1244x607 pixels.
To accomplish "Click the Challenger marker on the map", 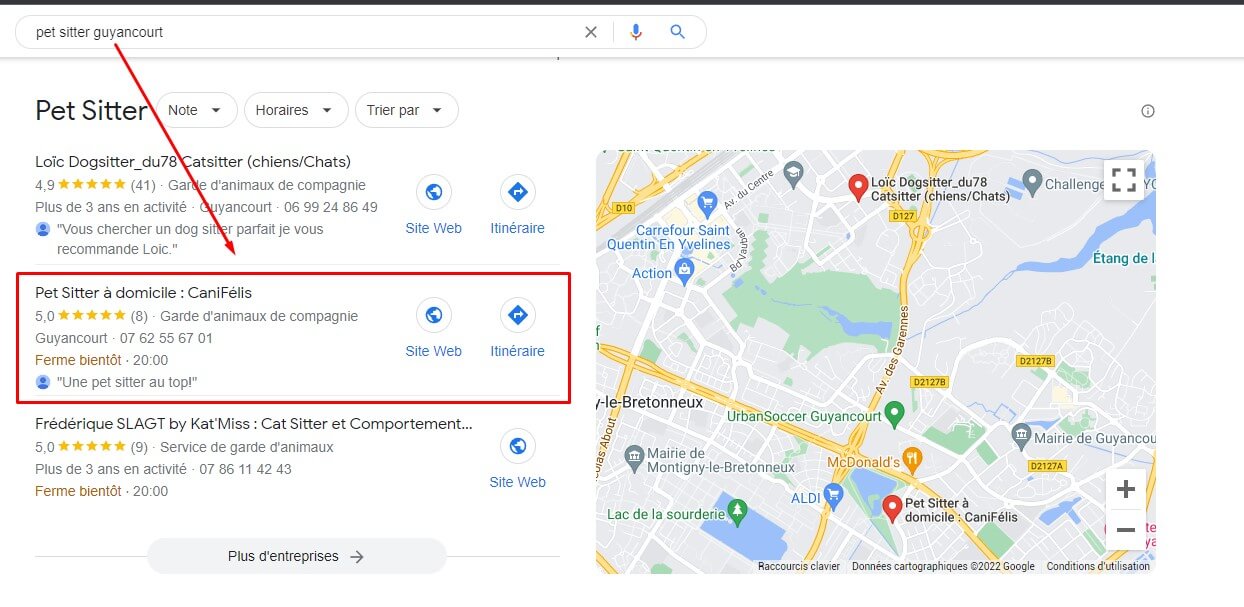I will 1031,182.
